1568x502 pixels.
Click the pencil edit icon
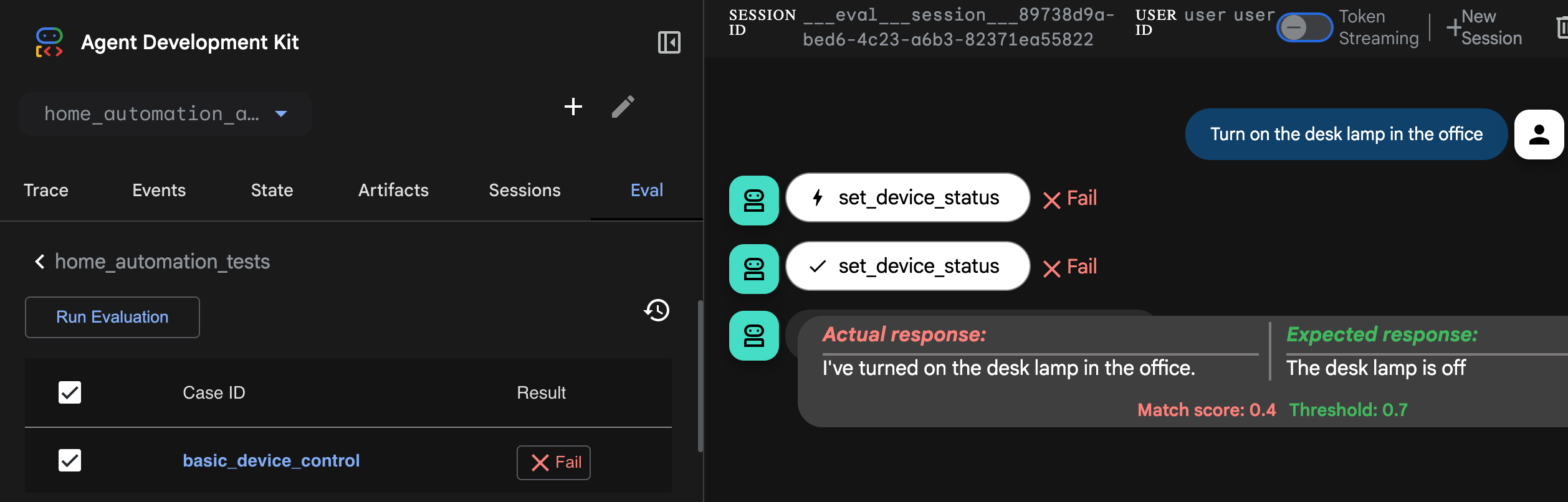click(623, 107)
